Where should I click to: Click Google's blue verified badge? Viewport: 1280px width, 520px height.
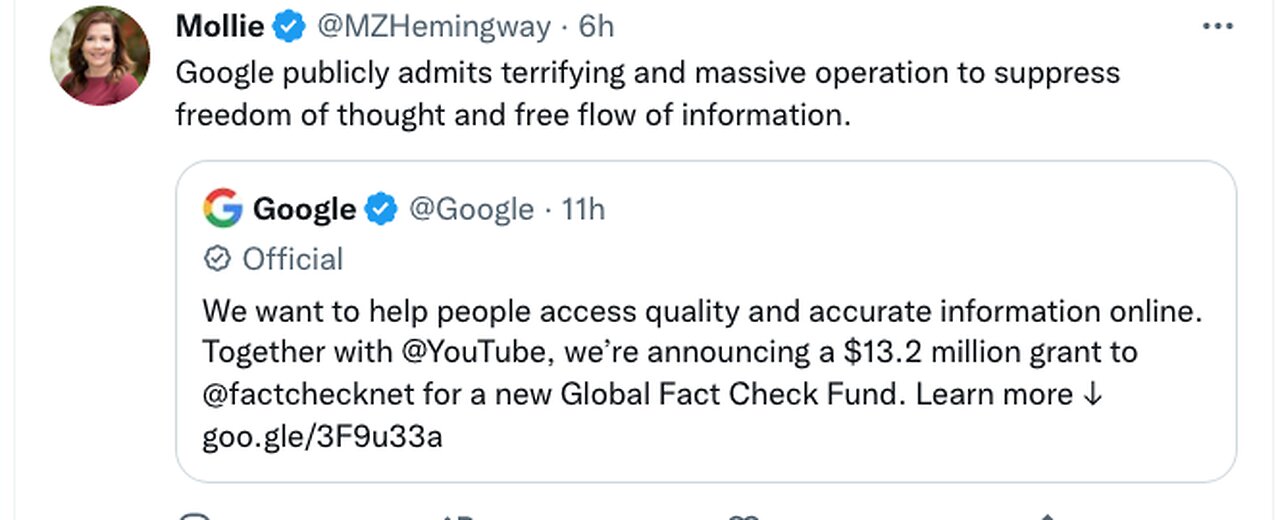[x=381, y=209]
